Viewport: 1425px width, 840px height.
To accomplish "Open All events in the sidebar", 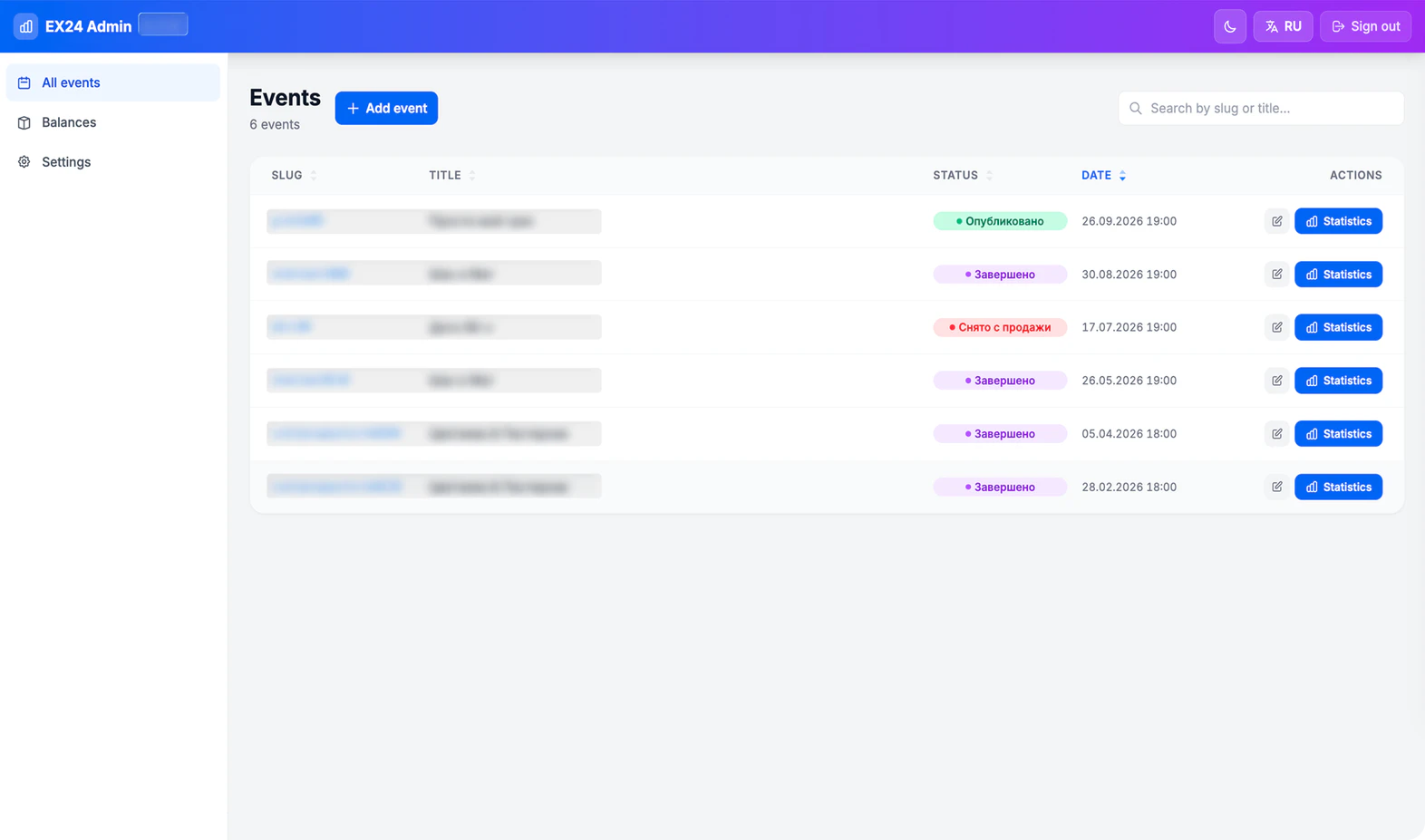I will (113, 82).
